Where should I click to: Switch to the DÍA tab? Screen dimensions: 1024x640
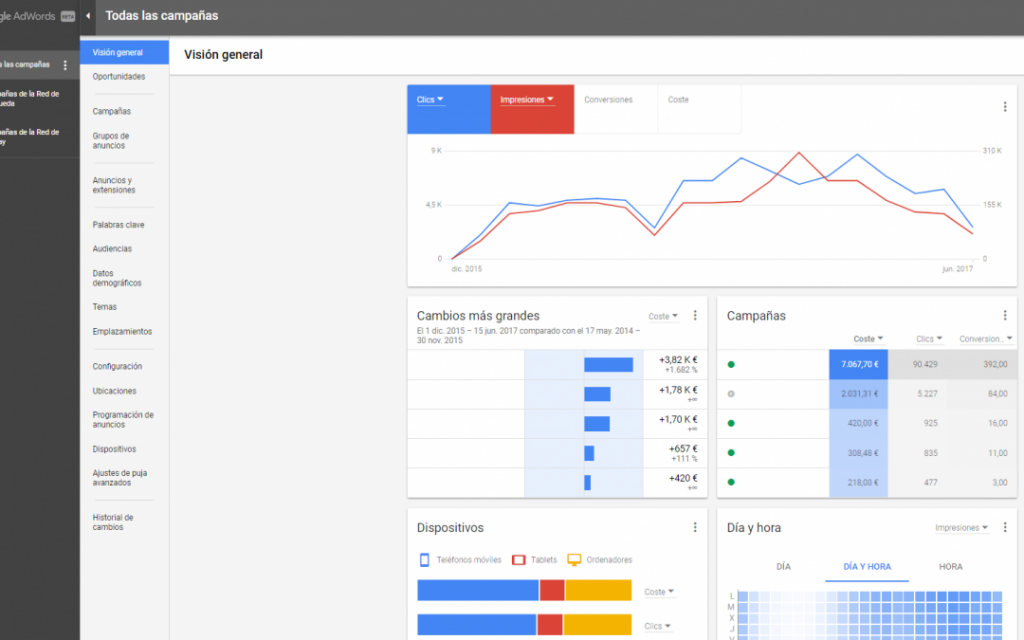click(x=783, y=566)
